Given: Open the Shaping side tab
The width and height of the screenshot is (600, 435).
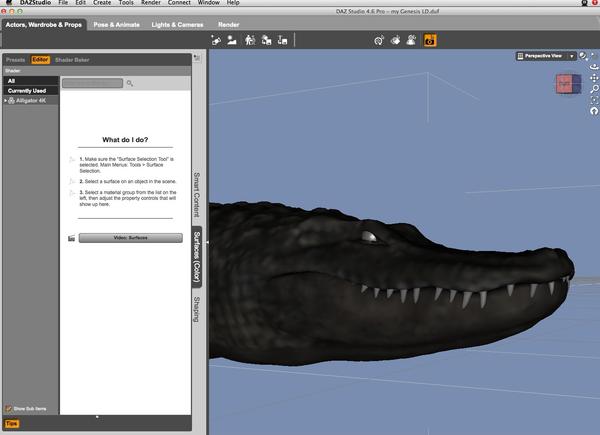Looking at the screenshot, I should tap(196, 310).
